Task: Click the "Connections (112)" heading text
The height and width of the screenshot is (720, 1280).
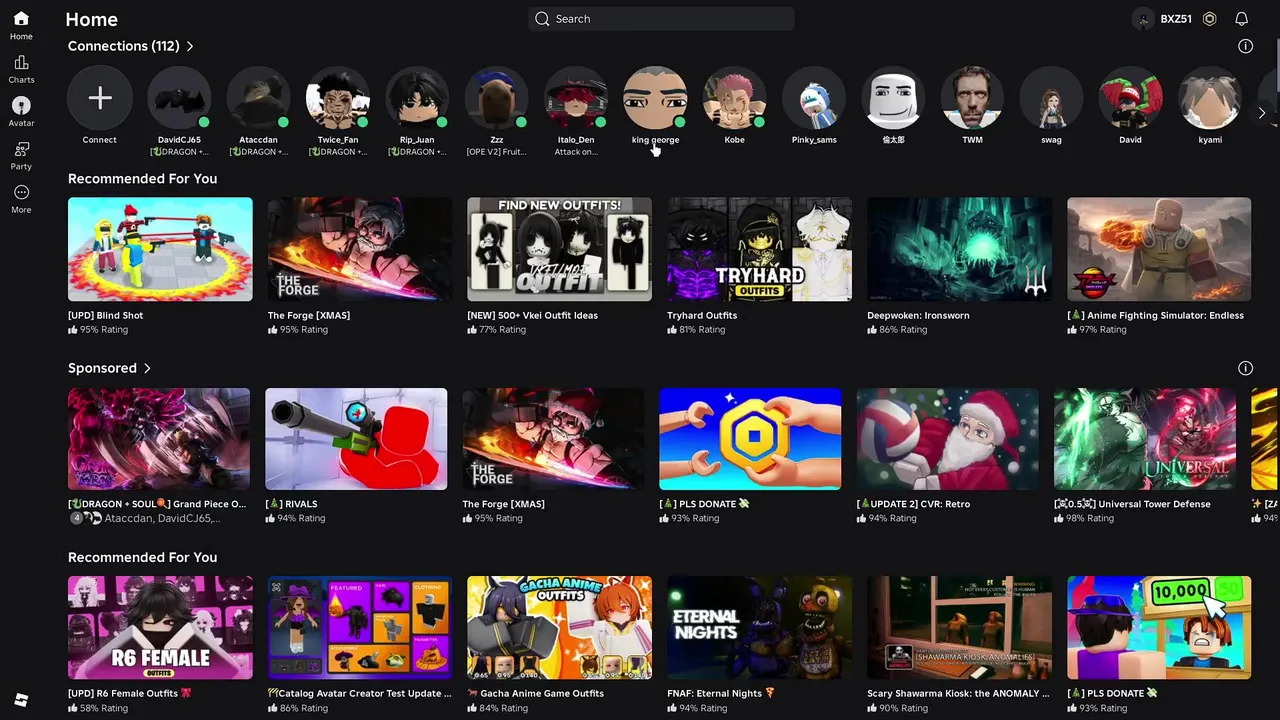Action: pyautogui.click(x=124, y=46)
